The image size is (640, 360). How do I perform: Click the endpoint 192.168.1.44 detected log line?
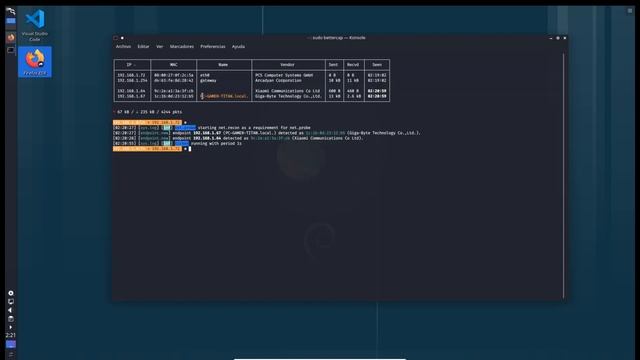click(238, 138)
